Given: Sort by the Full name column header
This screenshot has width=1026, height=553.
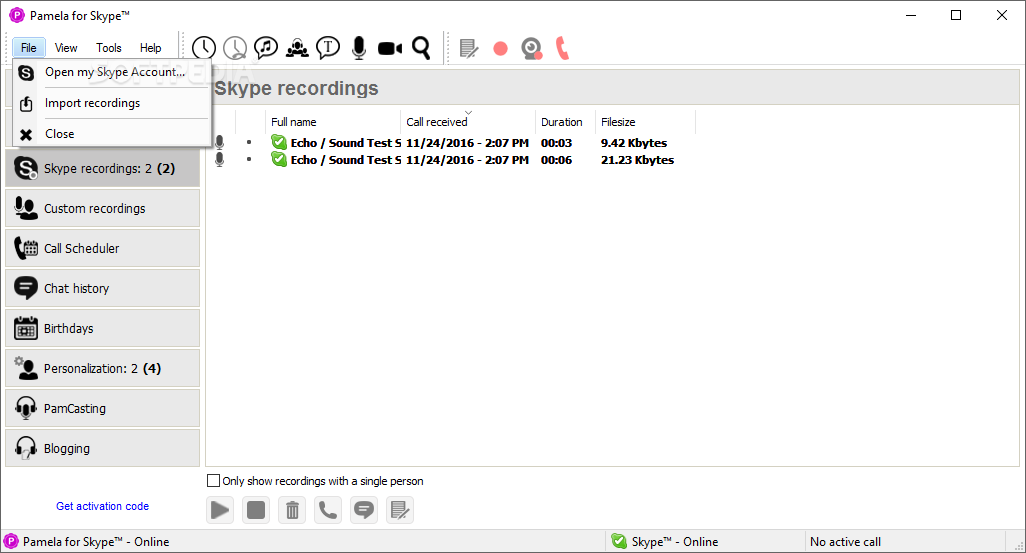Looking at the screenshot, I should click(x=332, y=122).
